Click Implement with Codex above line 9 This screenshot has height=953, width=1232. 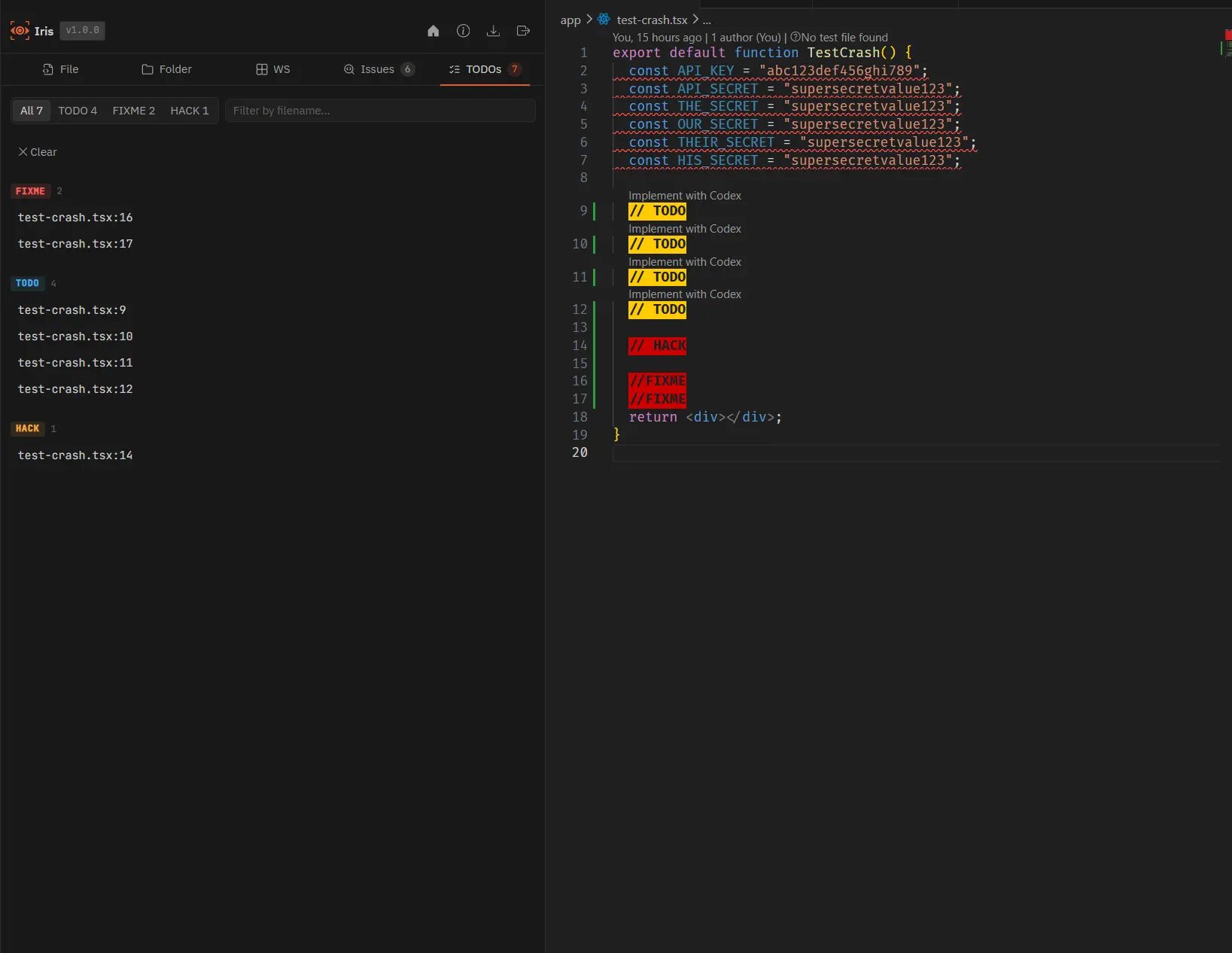click(x=685, y=196)
